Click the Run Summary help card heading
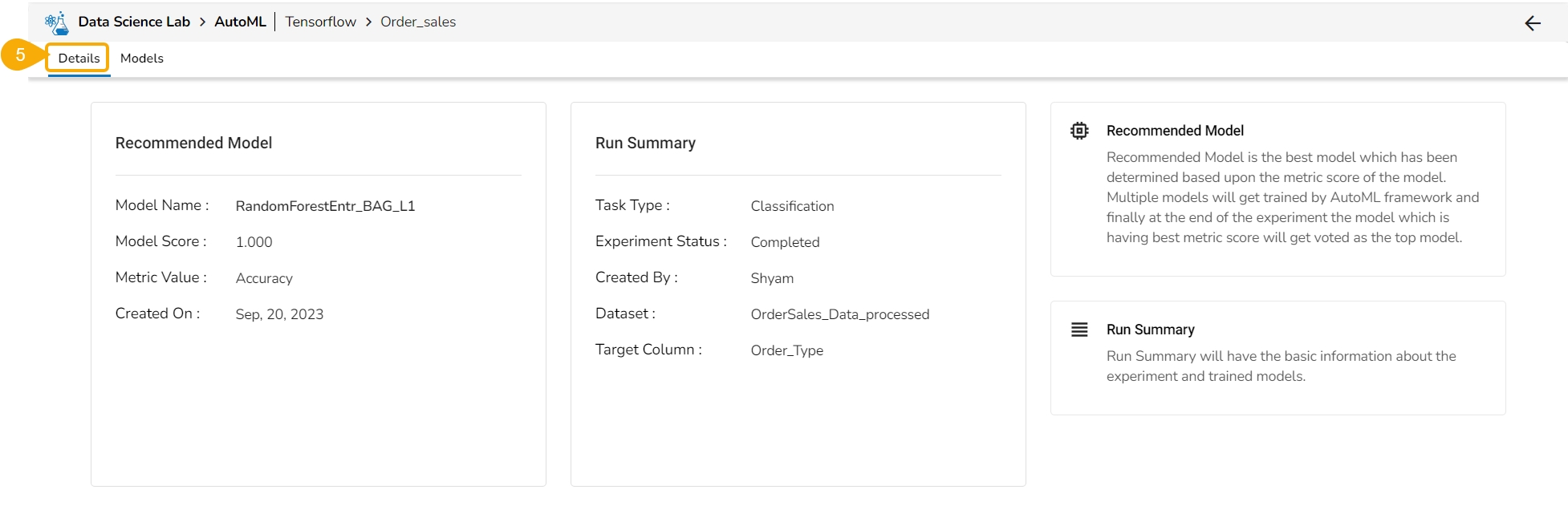 (x=1150, y=330)
